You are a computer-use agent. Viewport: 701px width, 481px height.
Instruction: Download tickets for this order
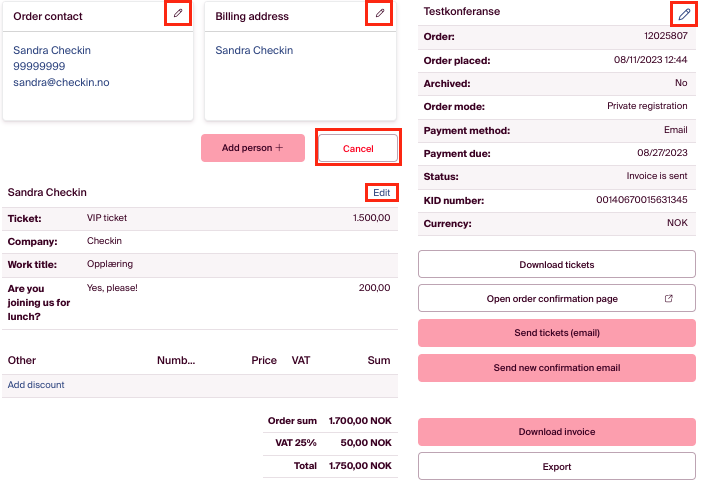click(556, 264)
